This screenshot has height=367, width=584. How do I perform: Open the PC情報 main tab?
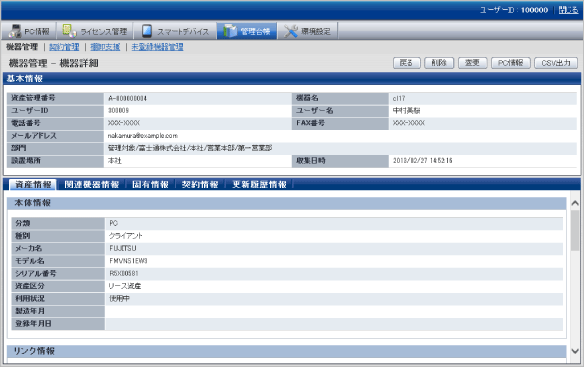(29, 31)
